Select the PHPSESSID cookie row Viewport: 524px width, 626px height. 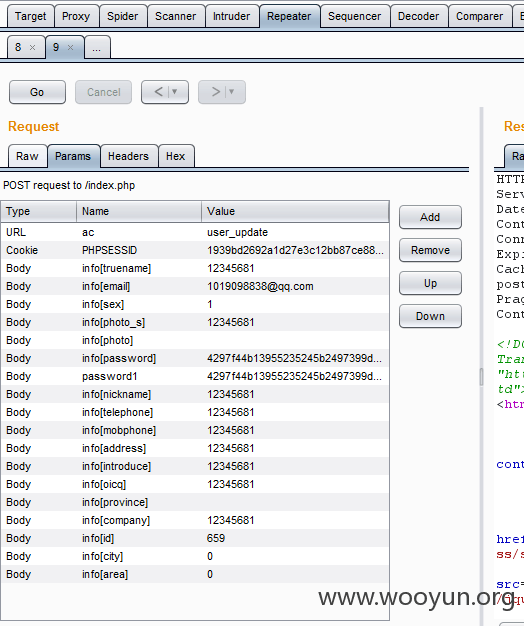click(195, 250)
